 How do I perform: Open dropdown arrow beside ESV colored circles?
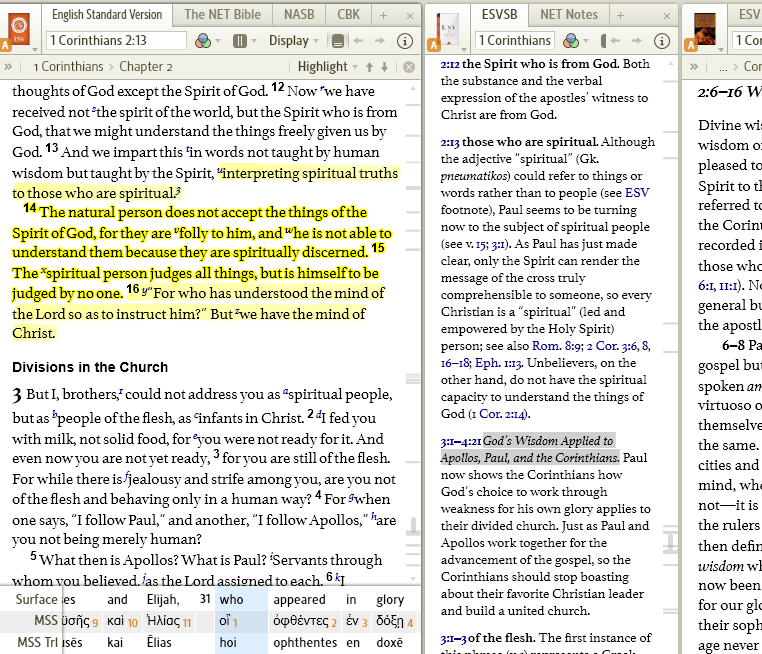click(x=218, y=41)
